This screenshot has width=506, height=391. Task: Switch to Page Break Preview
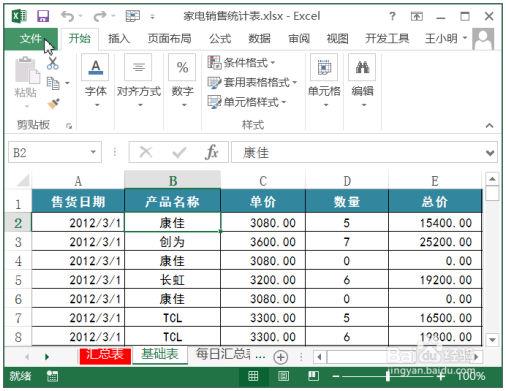click(x=313, y=376)
